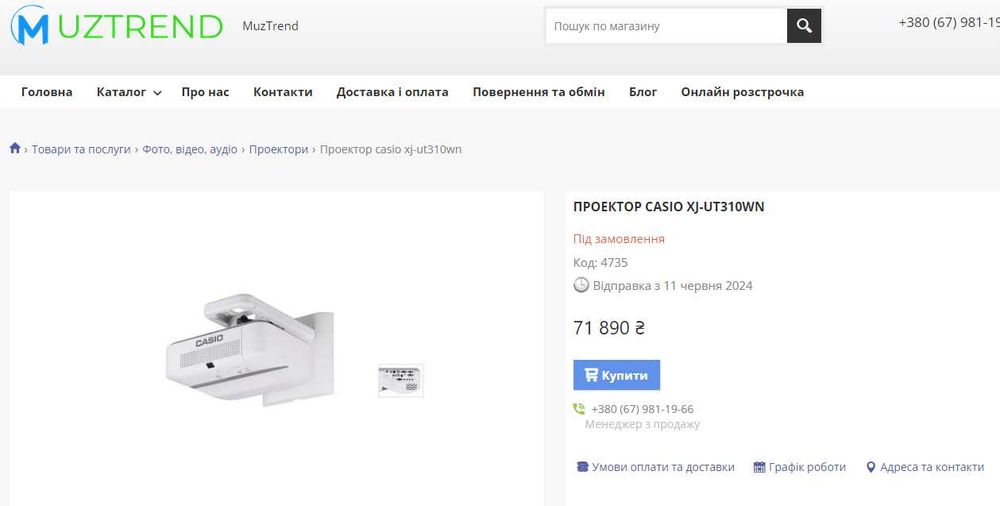
Task: Click the store search input field
Action: point(666,26)
